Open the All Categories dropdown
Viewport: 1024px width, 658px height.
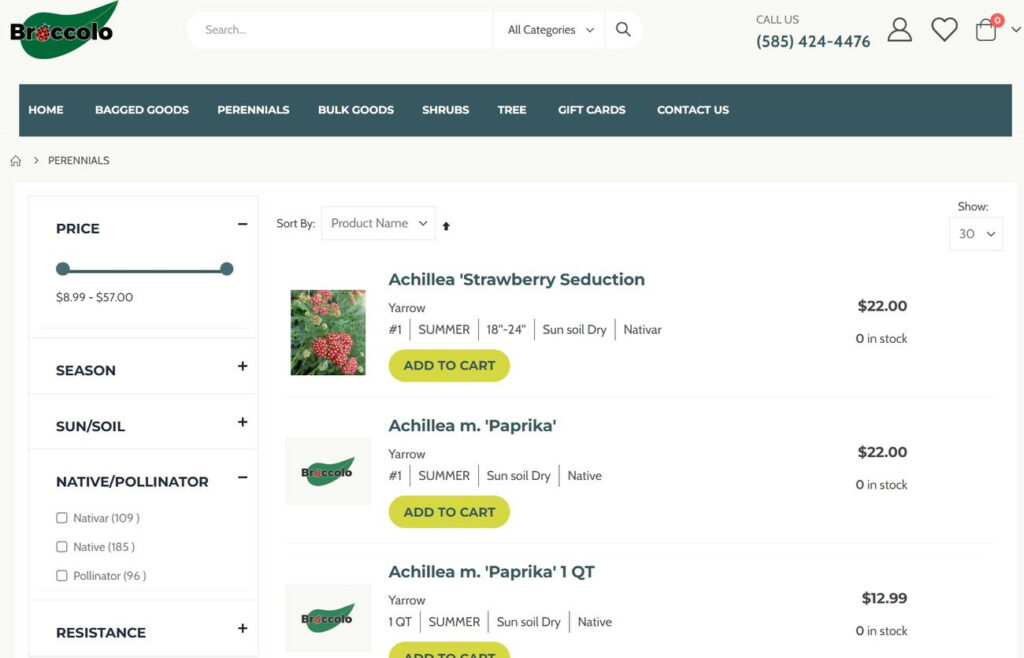click(x=550, y=30)
